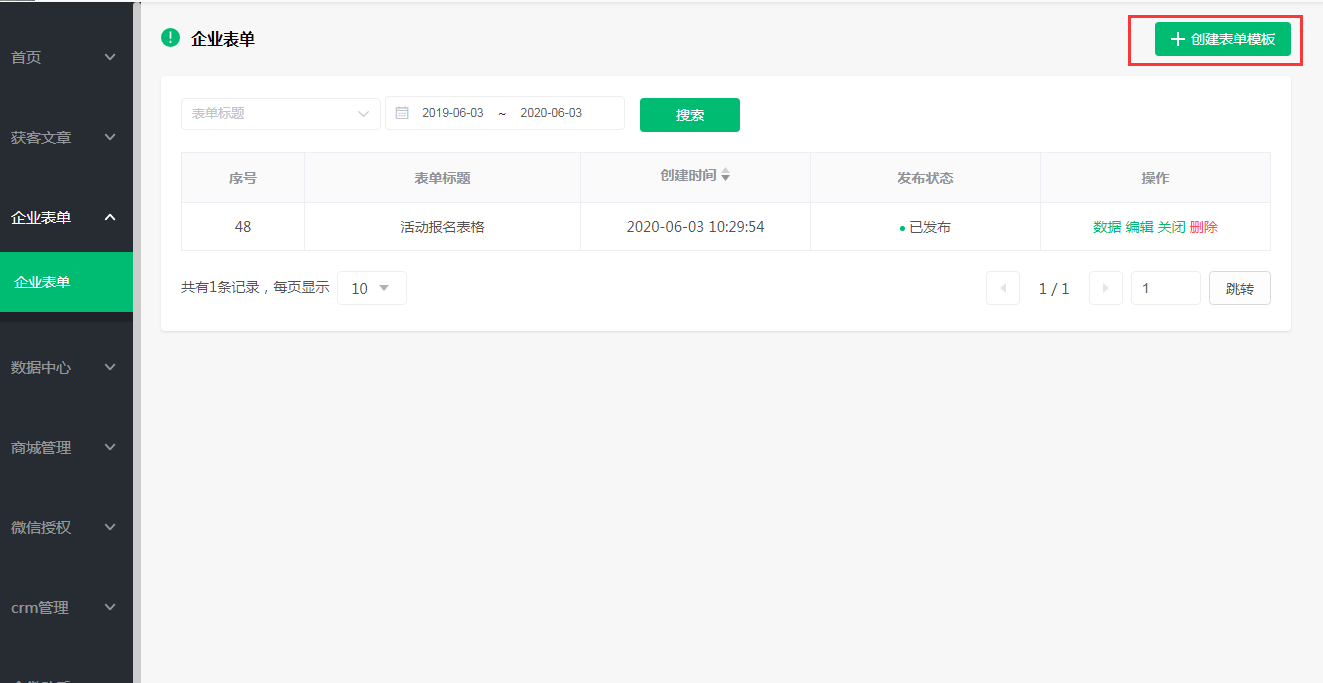Expand the 首页 sidebar menu
This screenshot has width=1323, height=683.
pyautogui.click(x=66, y=57)
